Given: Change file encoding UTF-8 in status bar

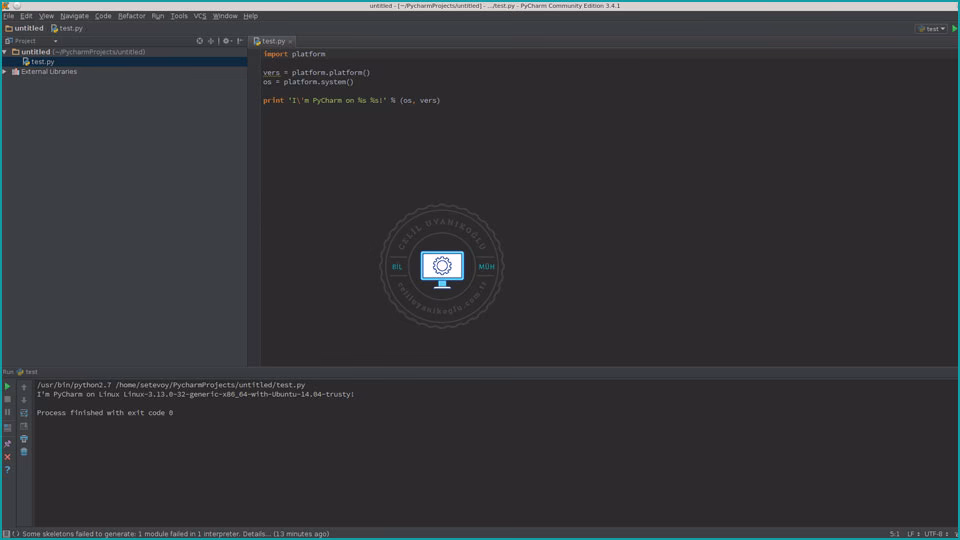Looking at the screenshot, I should [936, 534].
